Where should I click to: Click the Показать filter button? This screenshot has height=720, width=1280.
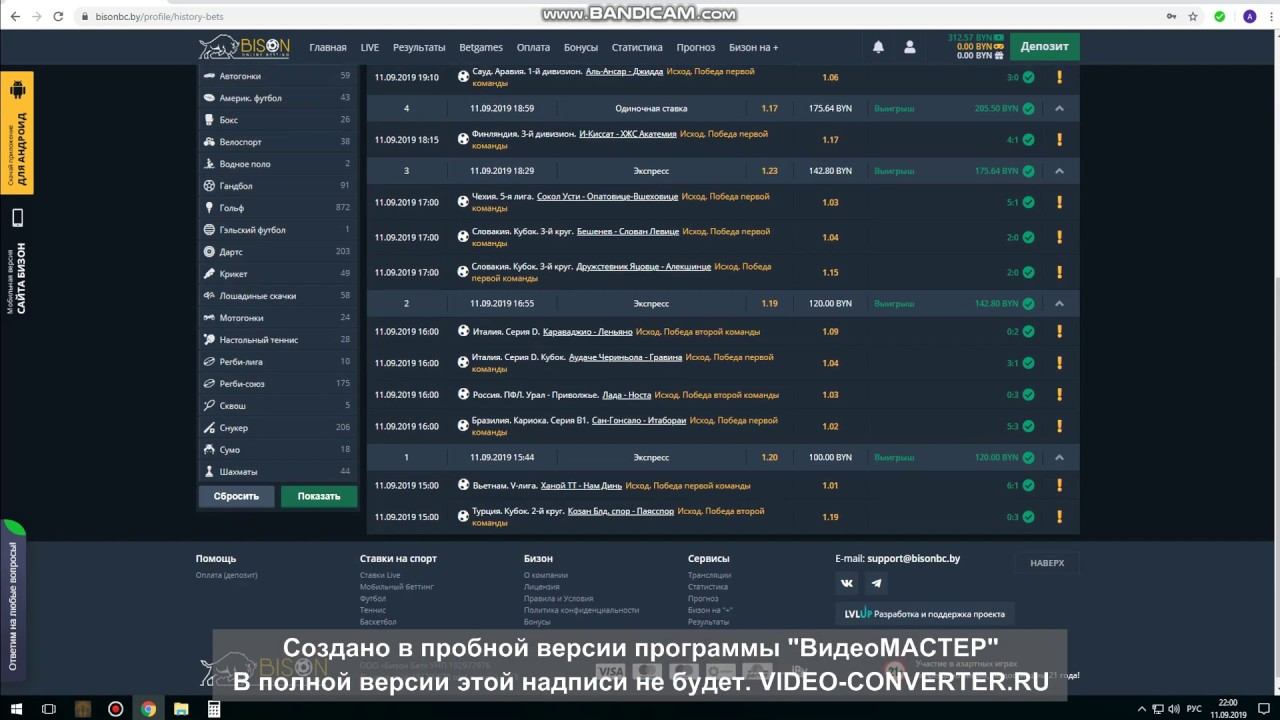click(x=319, y=496)
